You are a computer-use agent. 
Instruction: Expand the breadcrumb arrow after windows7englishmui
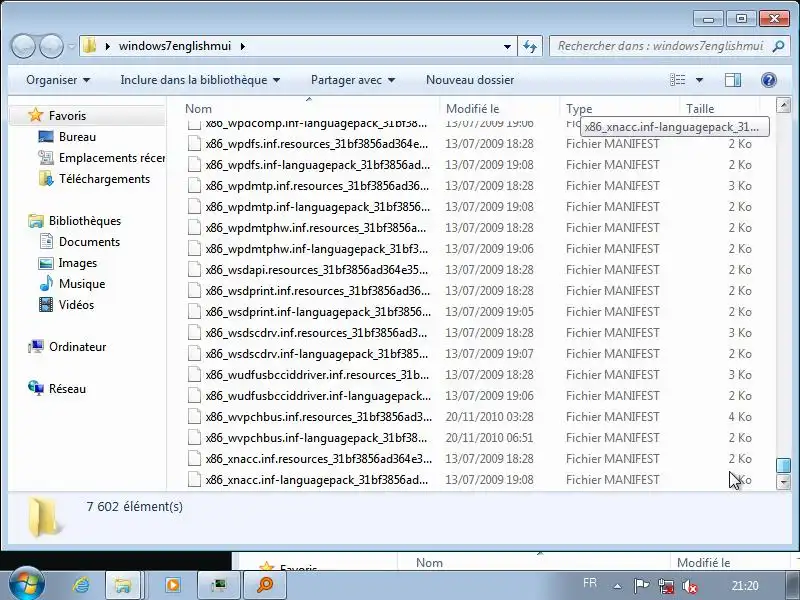pyautogui.click(x=242, y=46)
